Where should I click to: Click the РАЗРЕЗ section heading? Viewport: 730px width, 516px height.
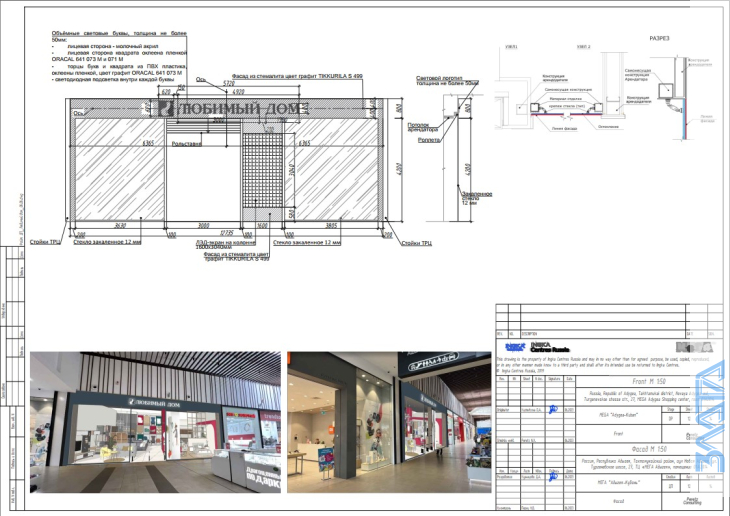coord(660,39)
